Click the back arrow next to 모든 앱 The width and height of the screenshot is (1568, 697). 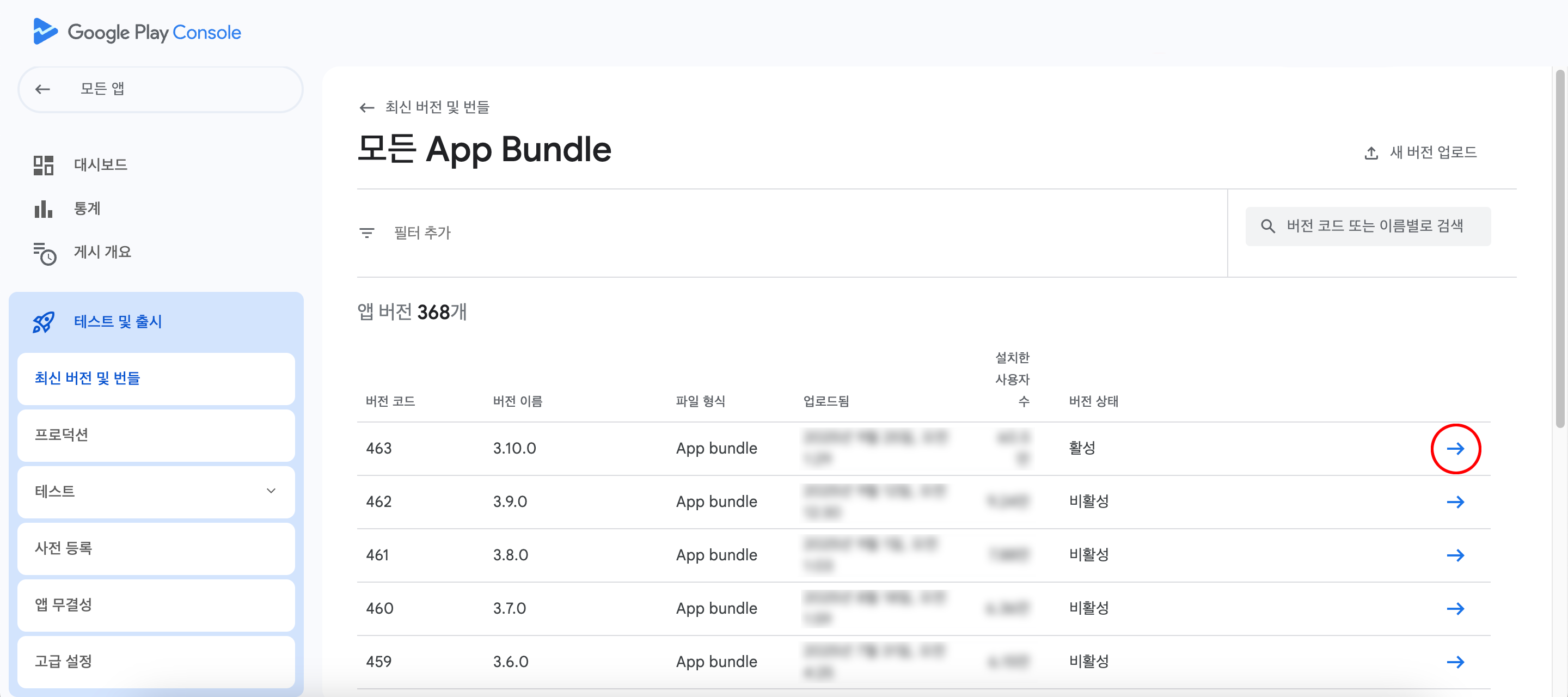click(x=42, y=89)
